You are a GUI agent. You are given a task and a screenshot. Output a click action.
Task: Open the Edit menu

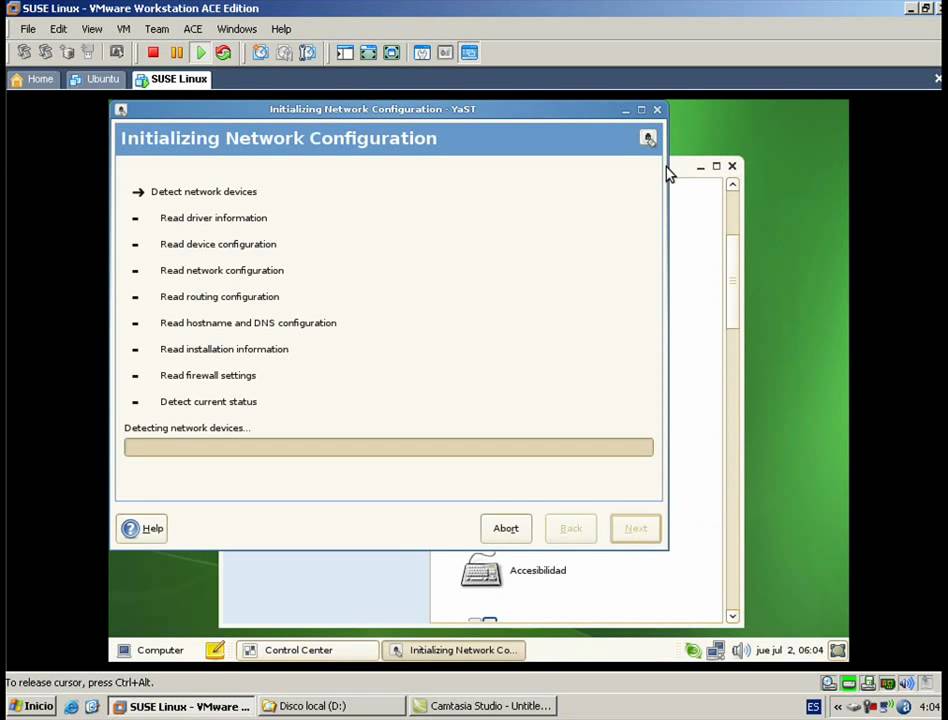[58, 29]
